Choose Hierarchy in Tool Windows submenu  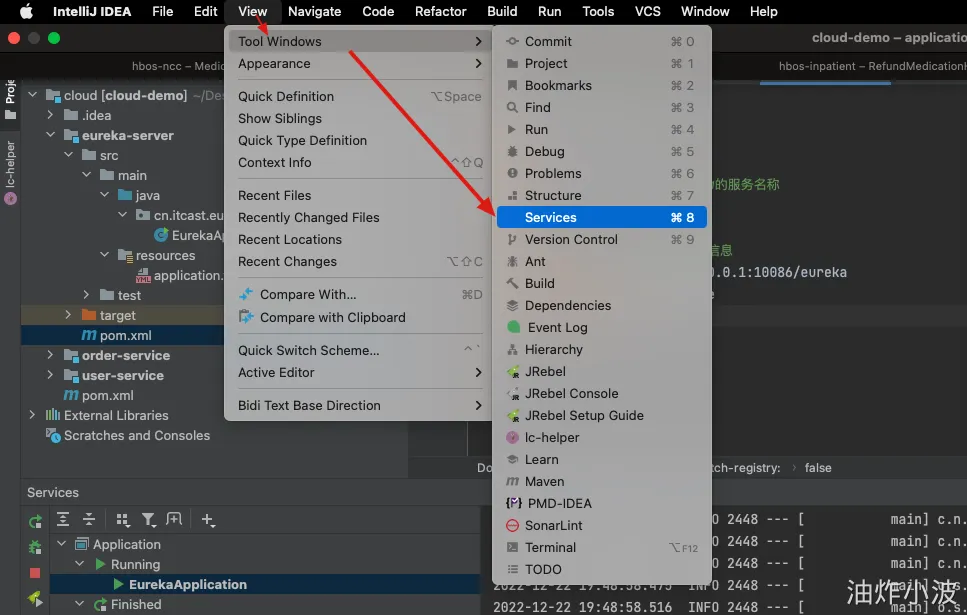coord(601,350)
